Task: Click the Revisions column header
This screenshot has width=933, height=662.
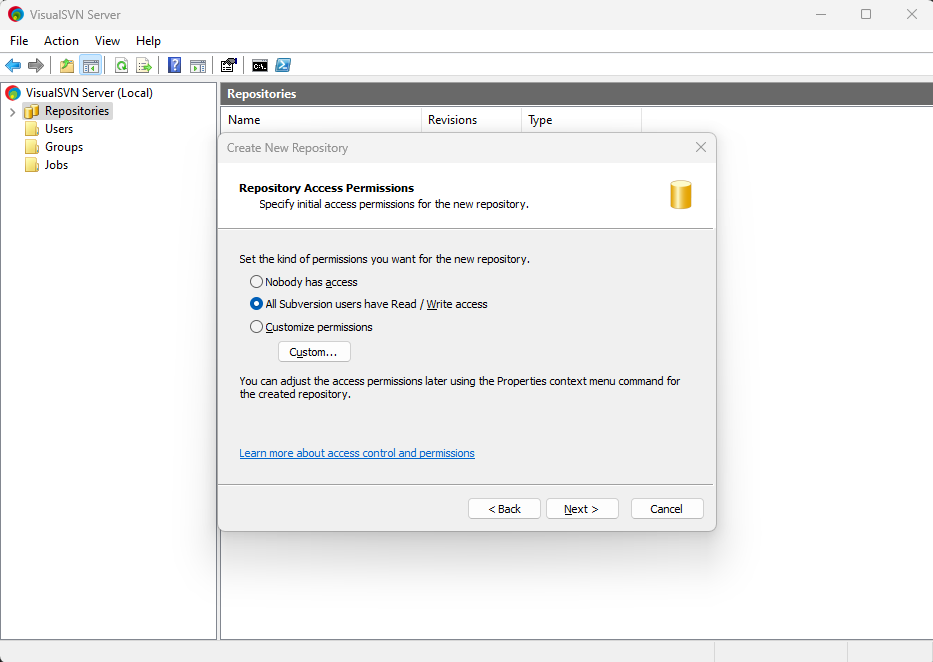Action: click(x=452, y=120)
